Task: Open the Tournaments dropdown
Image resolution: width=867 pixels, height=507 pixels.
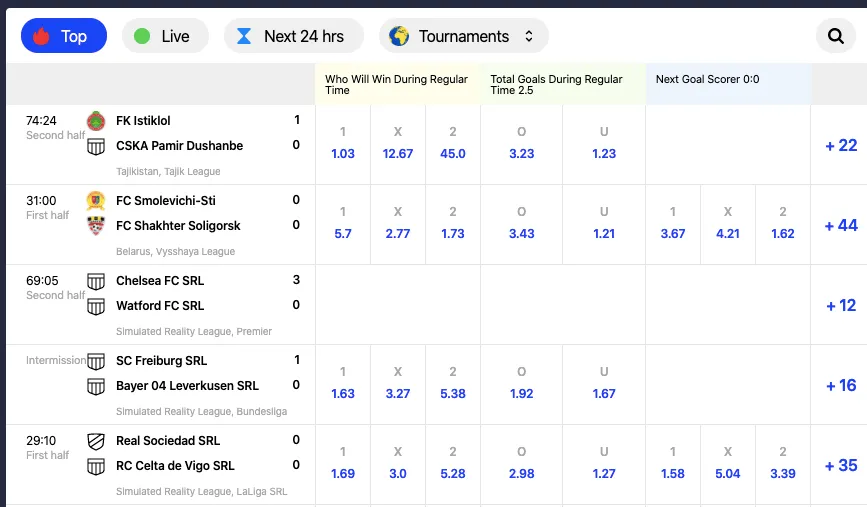Action: tap(463, 36)
